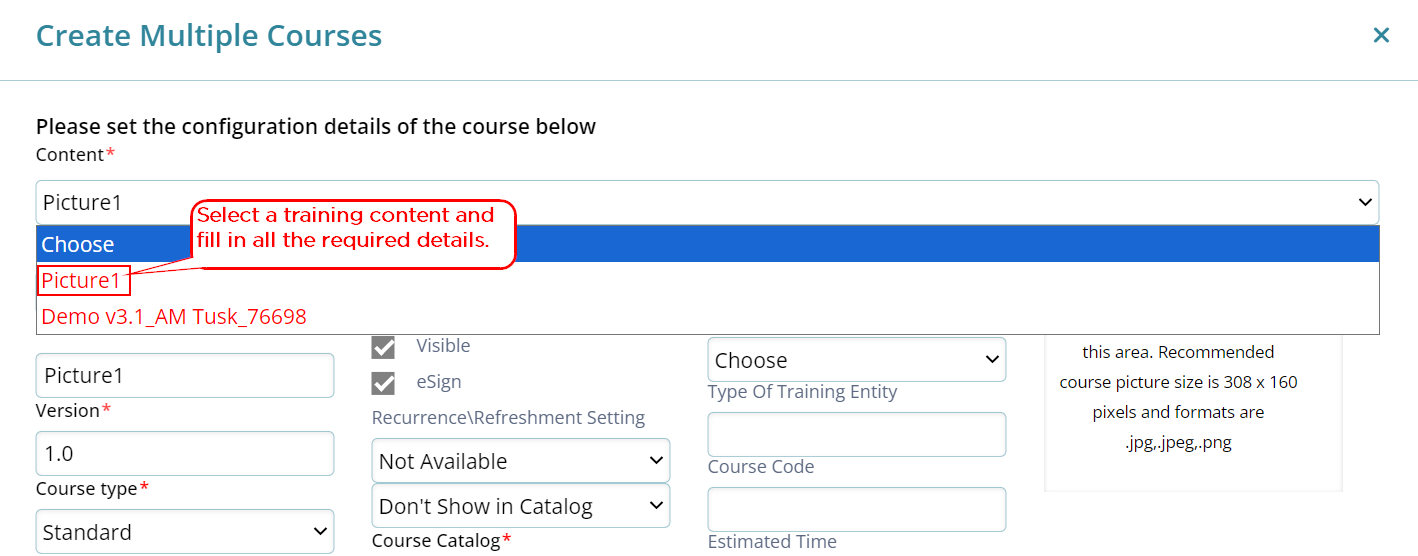Open the Content dropdown showing Picture1
1418x556 pixels.
pyautogui.click(x=707, y=202)
